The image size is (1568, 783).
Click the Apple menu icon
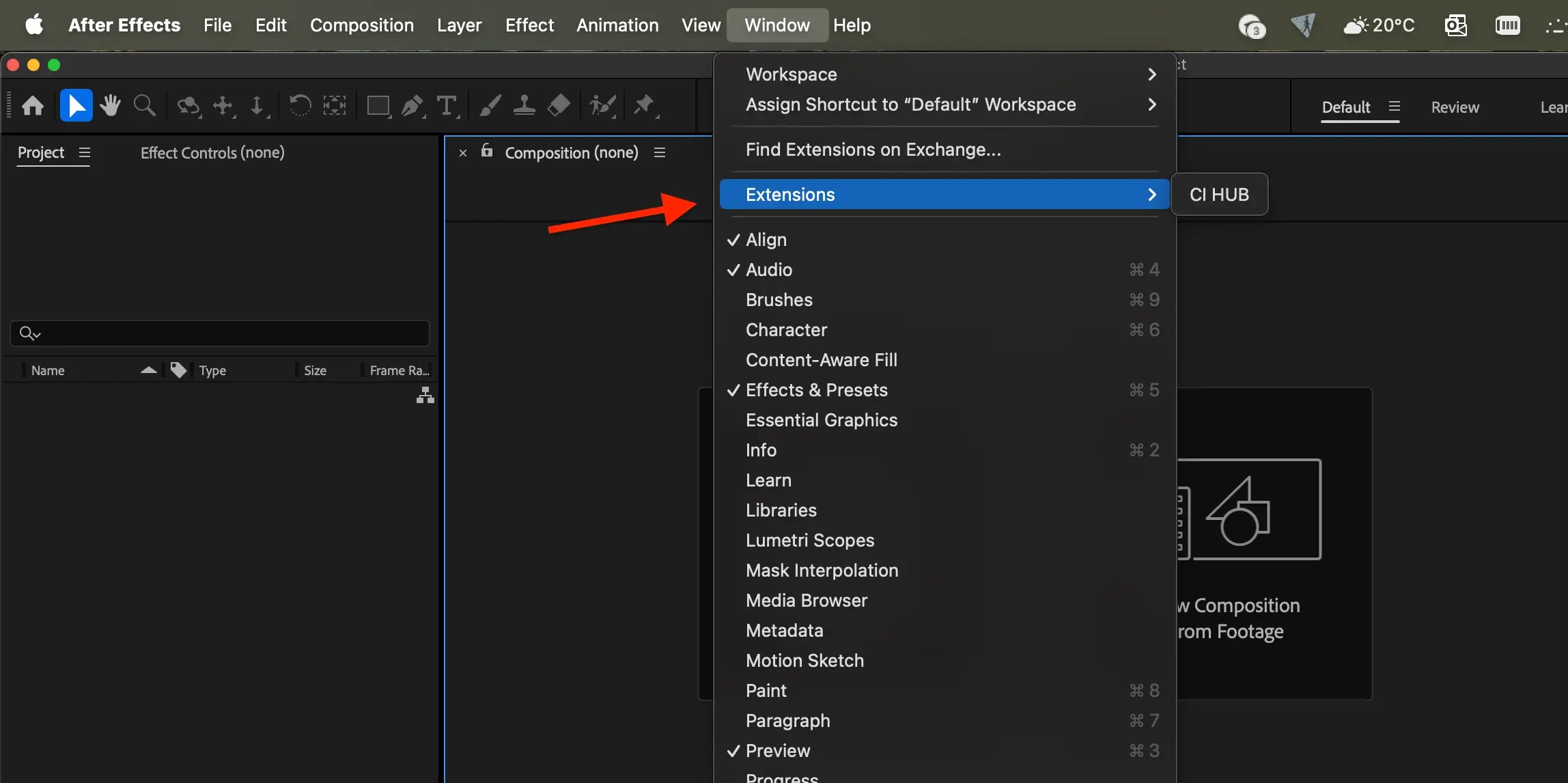pos(34,25)
